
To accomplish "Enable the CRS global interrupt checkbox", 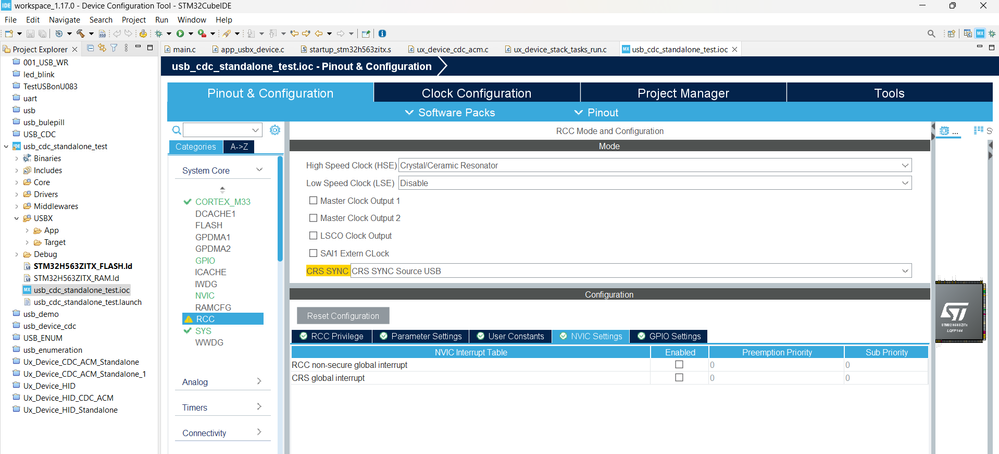I will pos(679,377).
